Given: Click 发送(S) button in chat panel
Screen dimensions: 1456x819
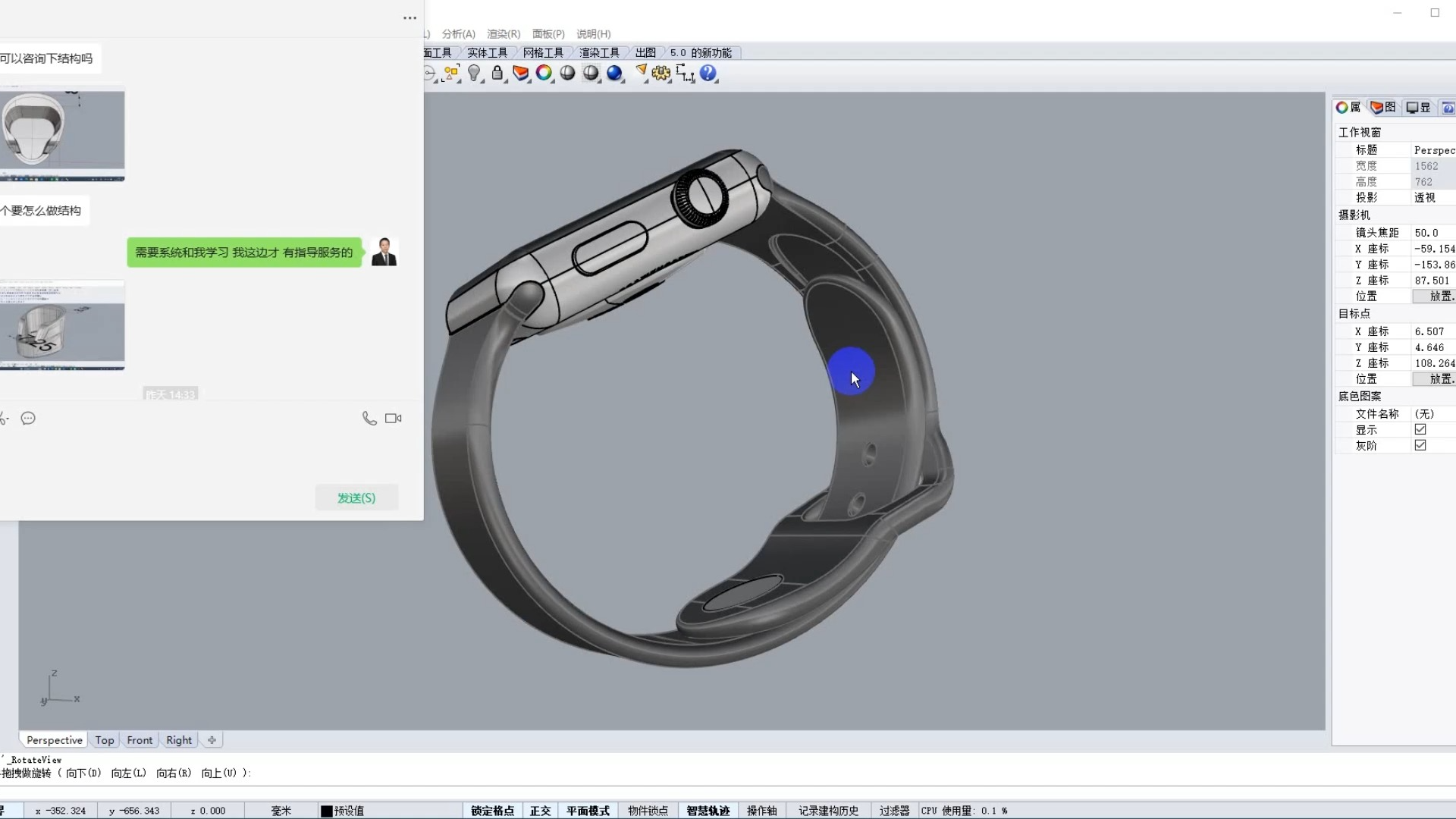Looking at the screenshot, I should point(356,497).
